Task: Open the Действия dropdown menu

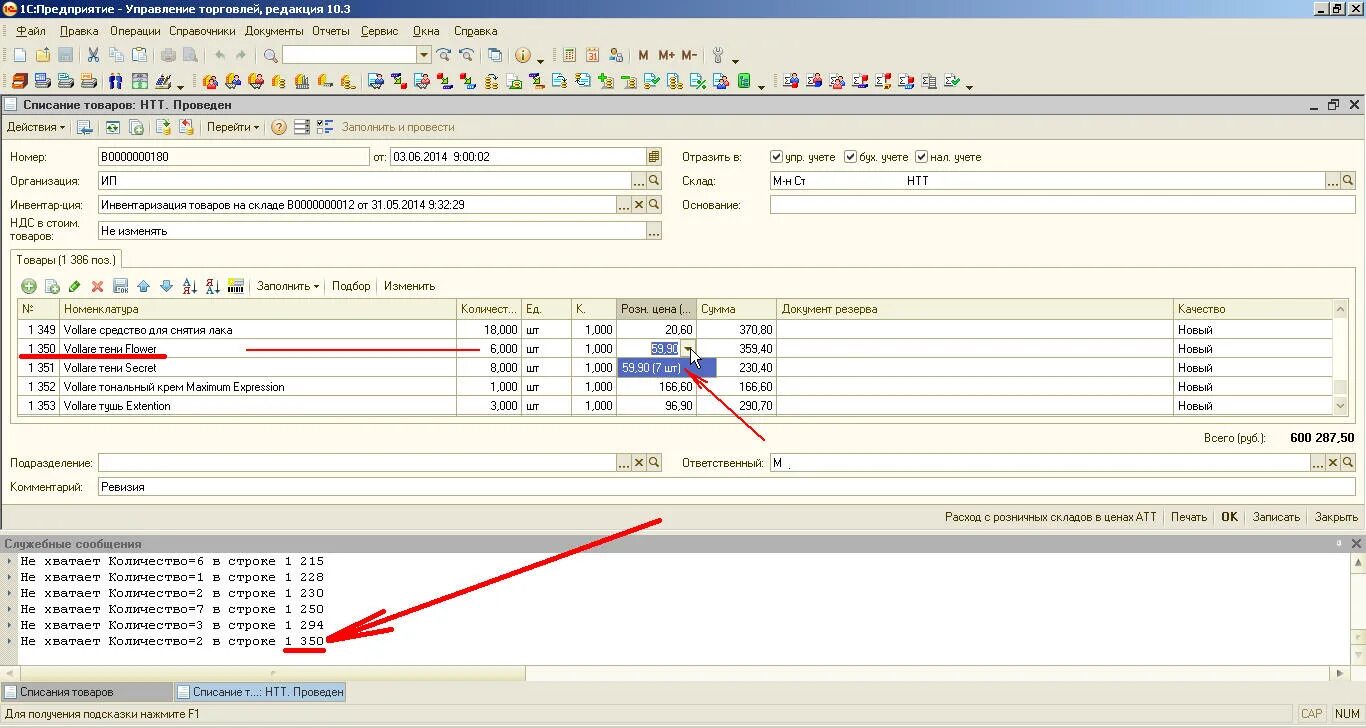Action: [35, 127]
